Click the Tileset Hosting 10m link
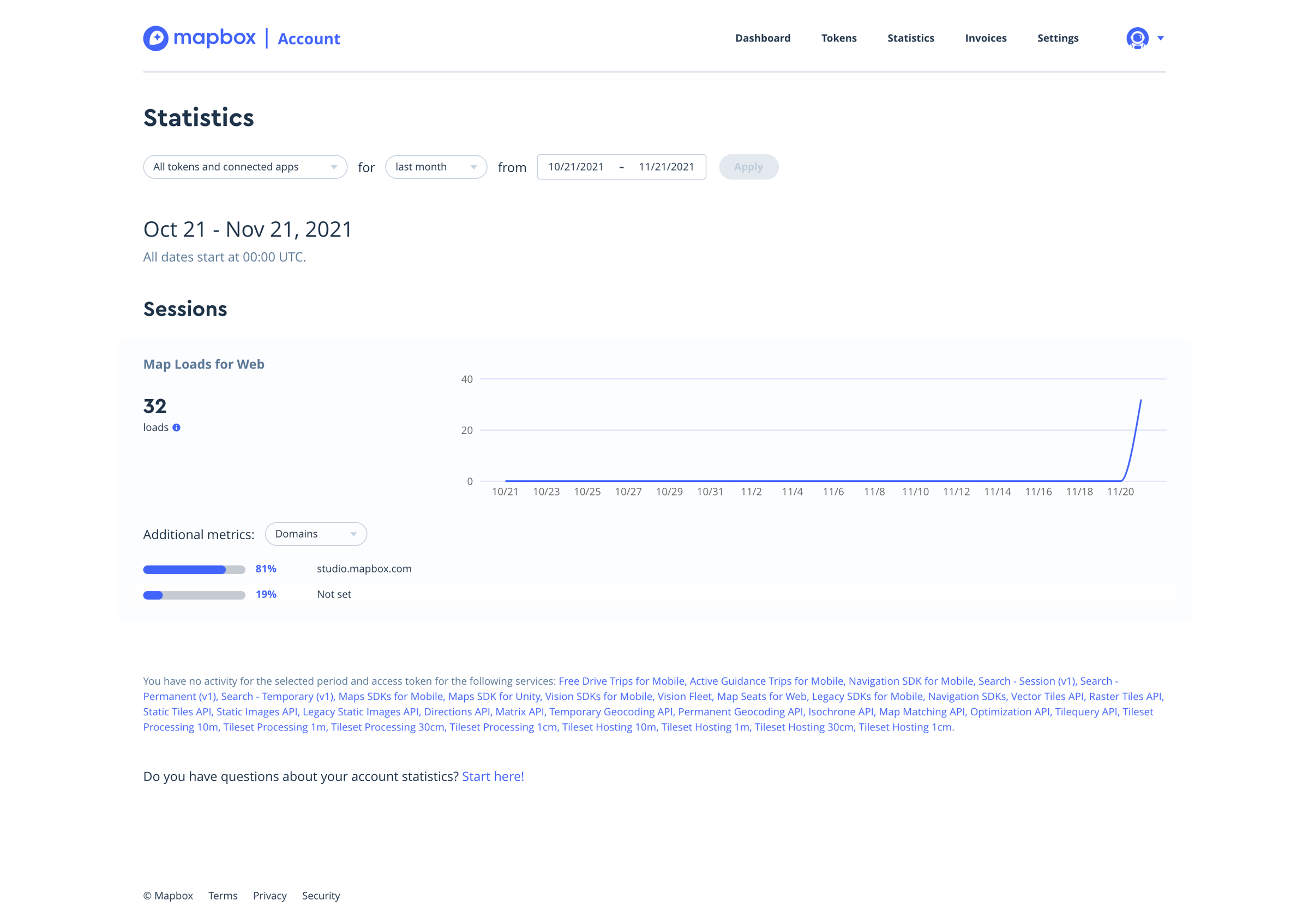The width and height of the screenshot is (1309, 924). click(x=609, y=727)
